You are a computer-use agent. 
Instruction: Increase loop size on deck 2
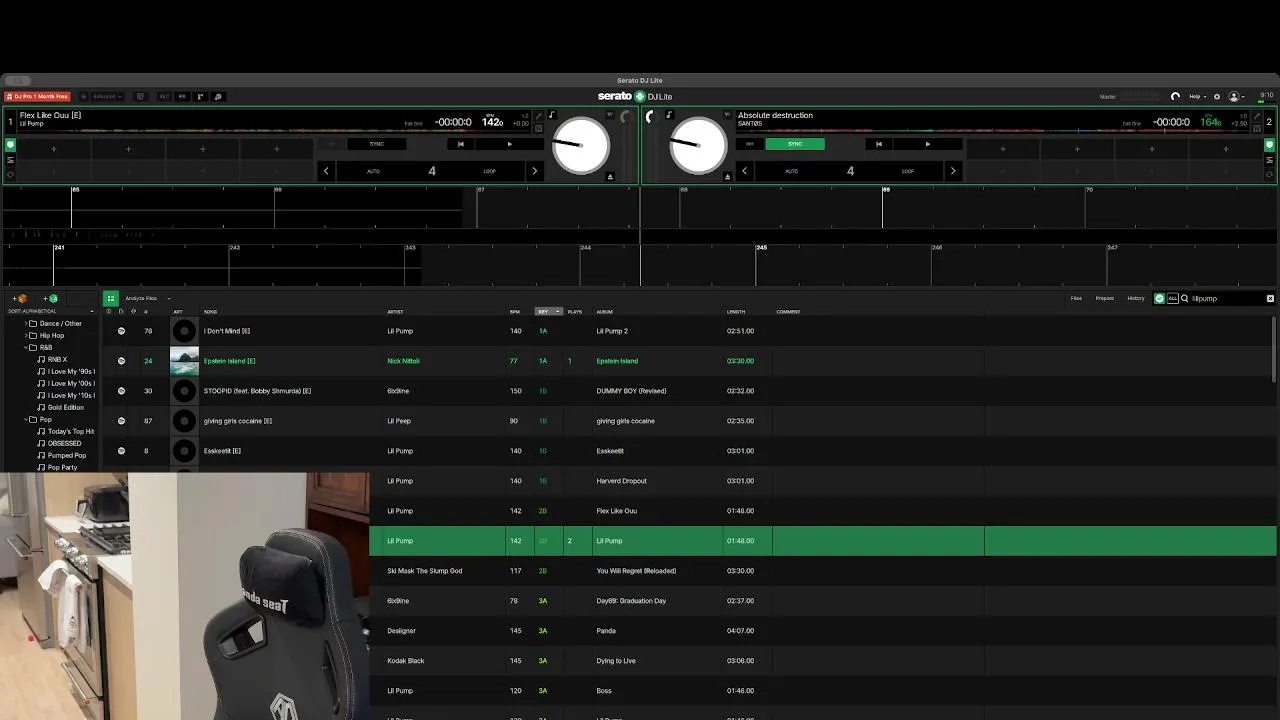click(952, 171)
